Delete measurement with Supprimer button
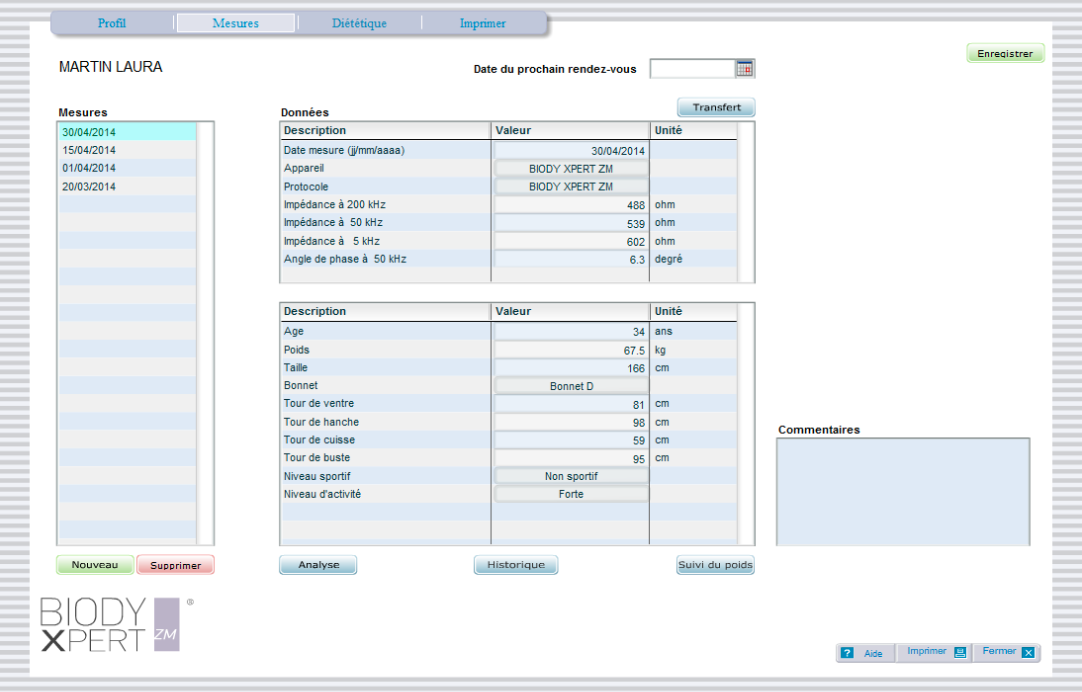 [x=175, y=565]
